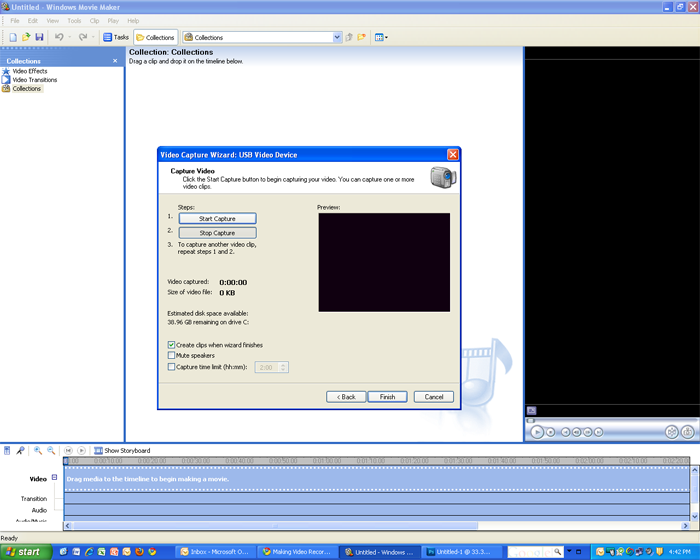The width and height of the screenshot is (700, 560).
Task: Click the timeline scroll down arrow
Action: 695,517
